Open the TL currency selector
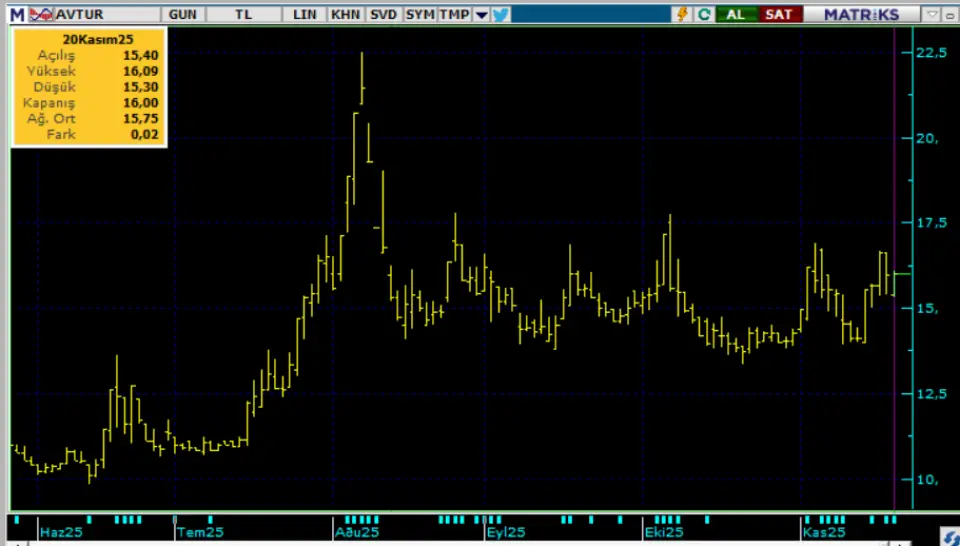The image size is (960, 546). [x=244, y=14]
